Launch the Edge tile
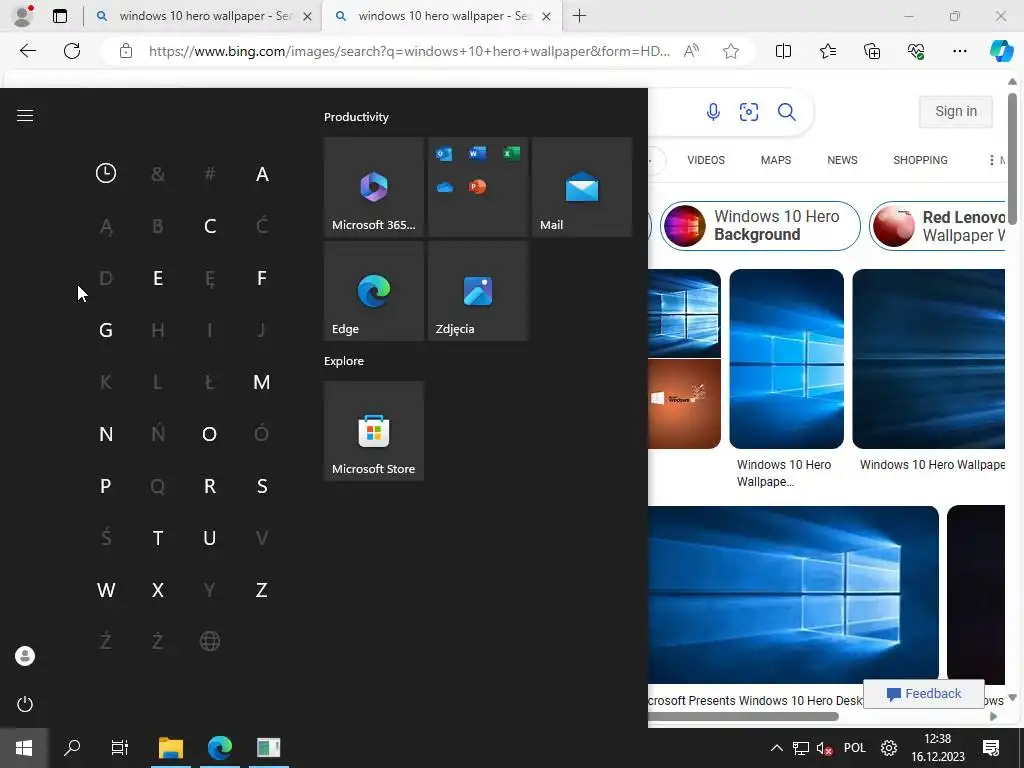This screenshot has width=1024, height=768. [x=374, y=291]
